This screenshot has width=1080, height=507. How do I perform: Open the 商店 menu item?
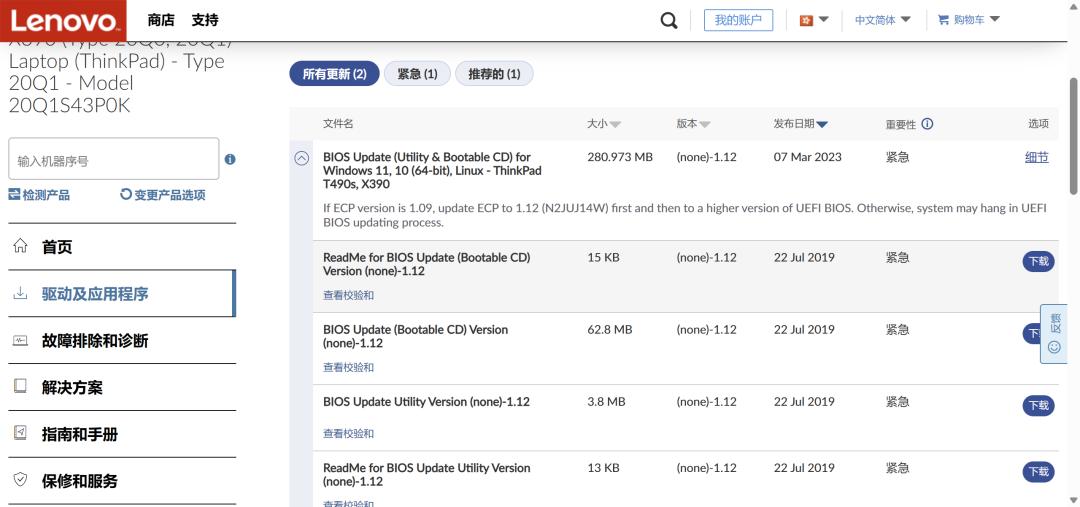pyautogui.click(x=160, y=20)
